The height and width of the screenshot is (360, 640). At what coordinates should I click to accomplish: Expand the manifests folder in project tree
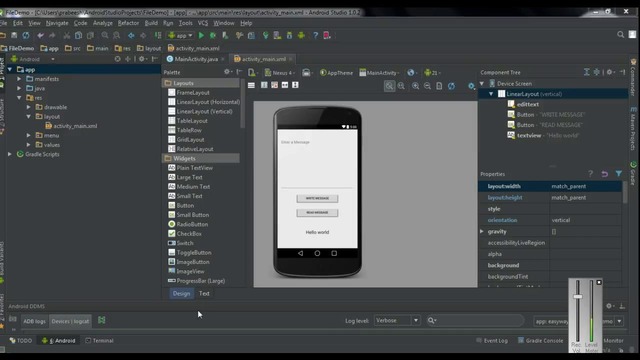coord(19,79)
